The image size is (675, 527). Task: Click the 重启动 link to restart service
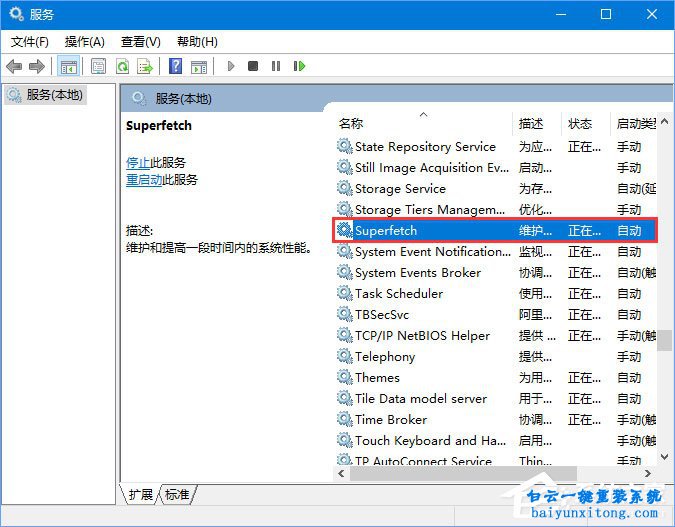(x=144, y=180)
